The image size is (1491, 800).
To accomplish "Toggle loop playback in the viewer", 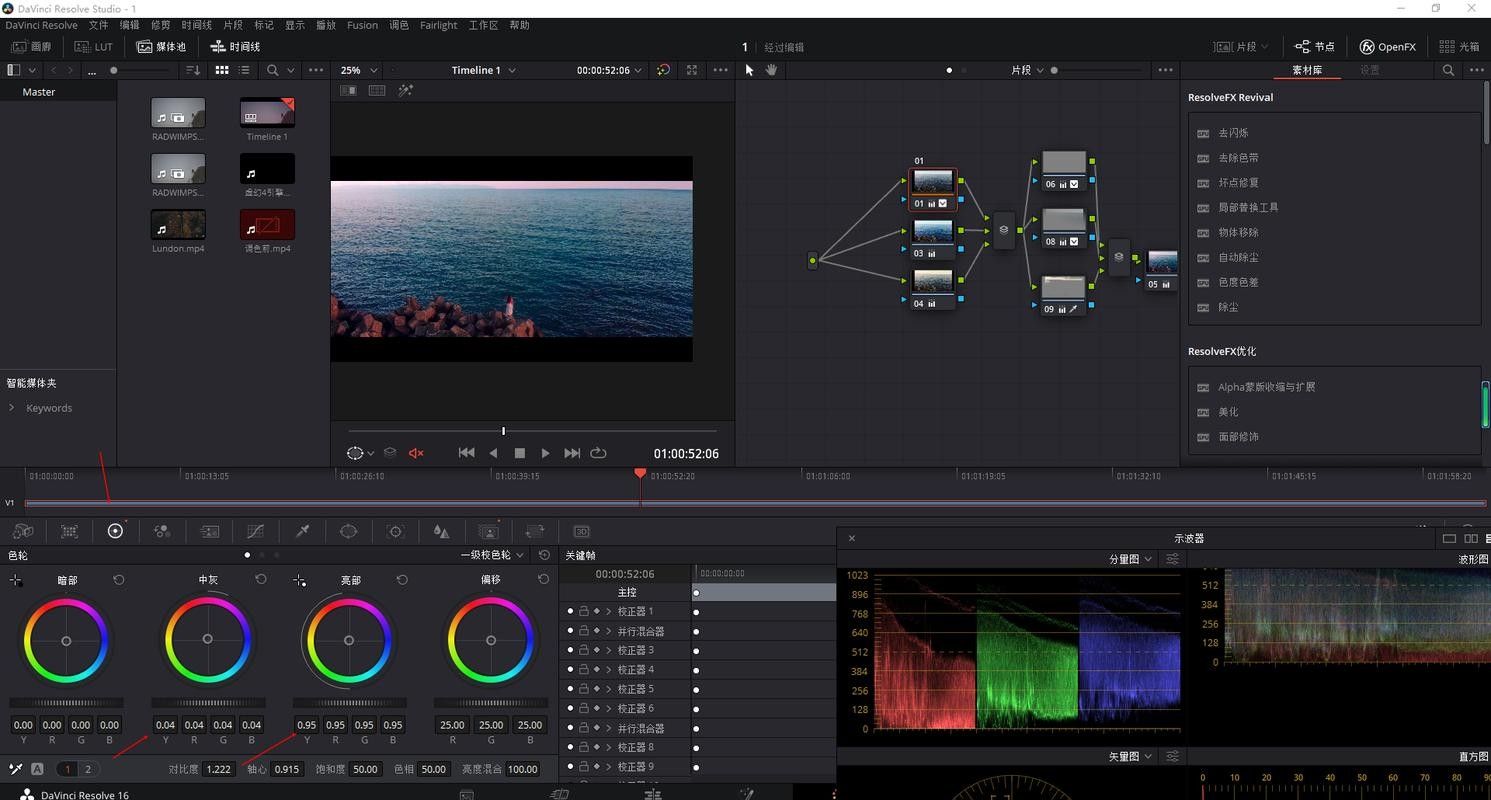I will click(598, 453).
